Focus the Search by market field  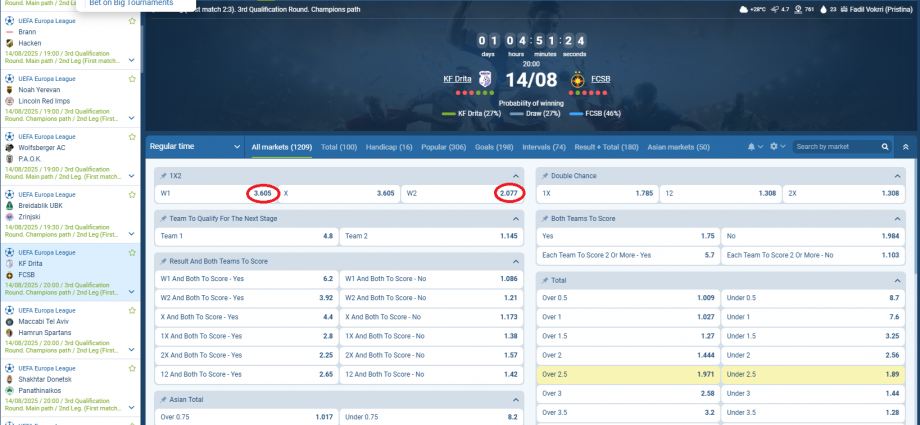pyautogui.click(x=837, y=147)
